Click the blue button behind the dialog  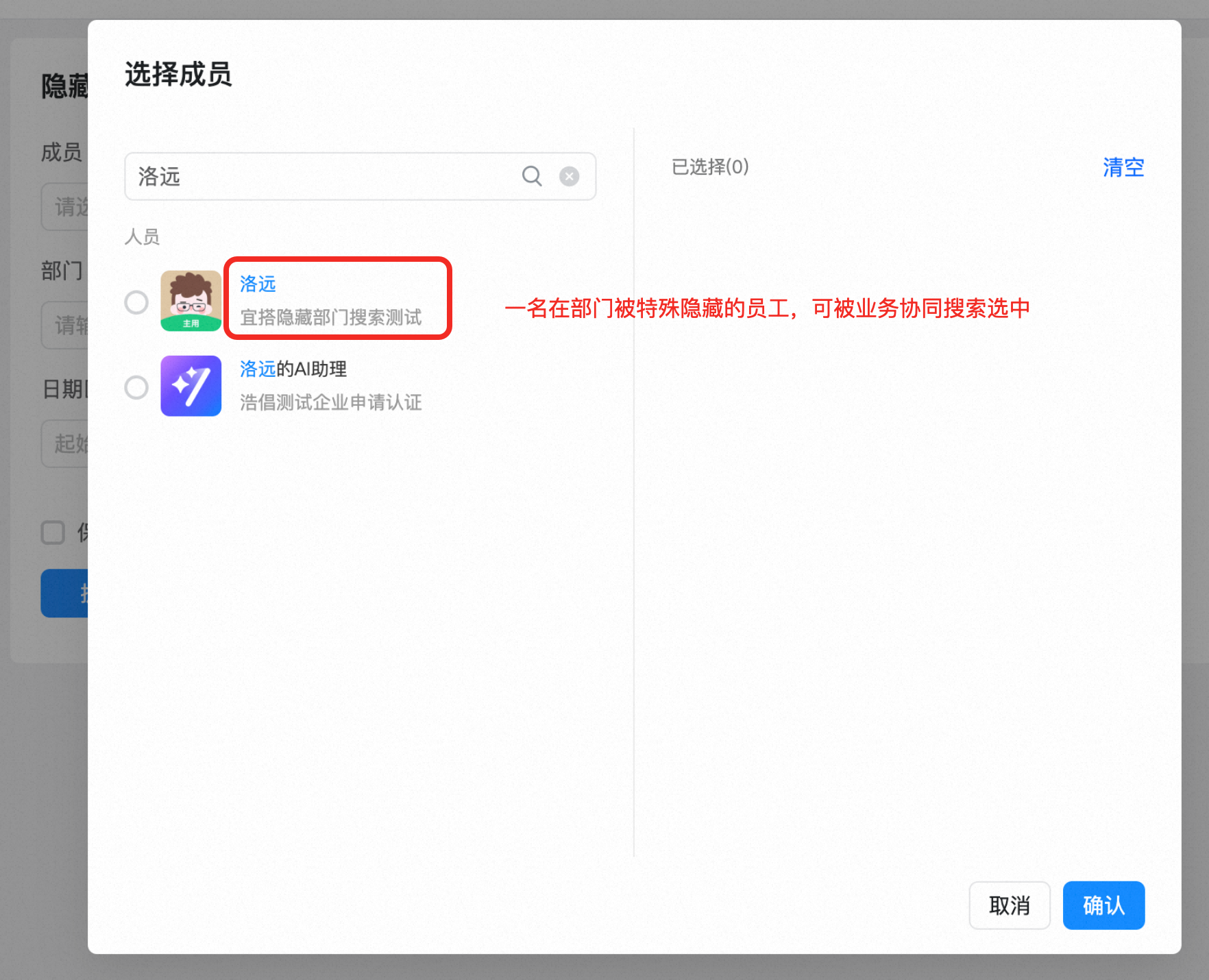coord(65,593)
